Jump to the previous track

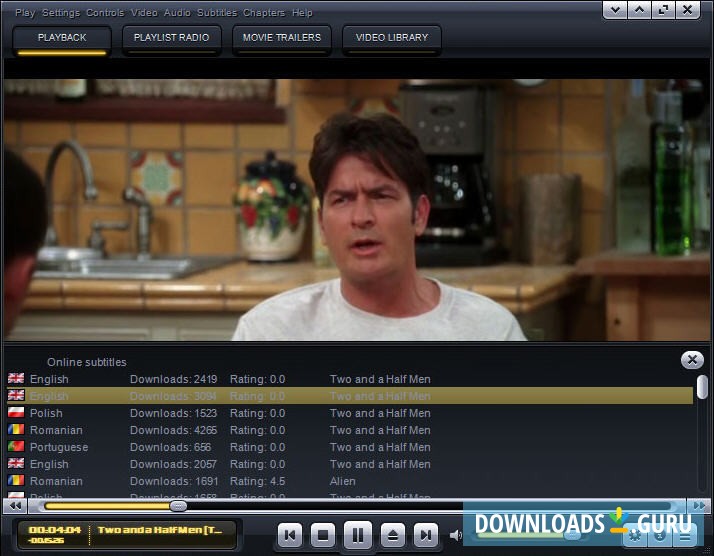tap(290, 535)
